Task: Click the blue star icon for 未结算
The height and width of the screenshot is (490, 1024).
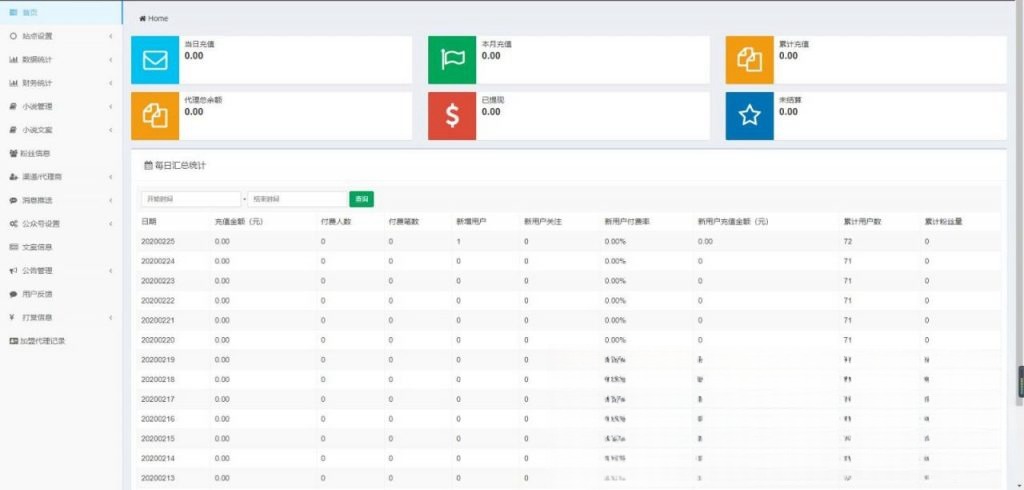Action: pyautogui.click(x=749, y=116)
